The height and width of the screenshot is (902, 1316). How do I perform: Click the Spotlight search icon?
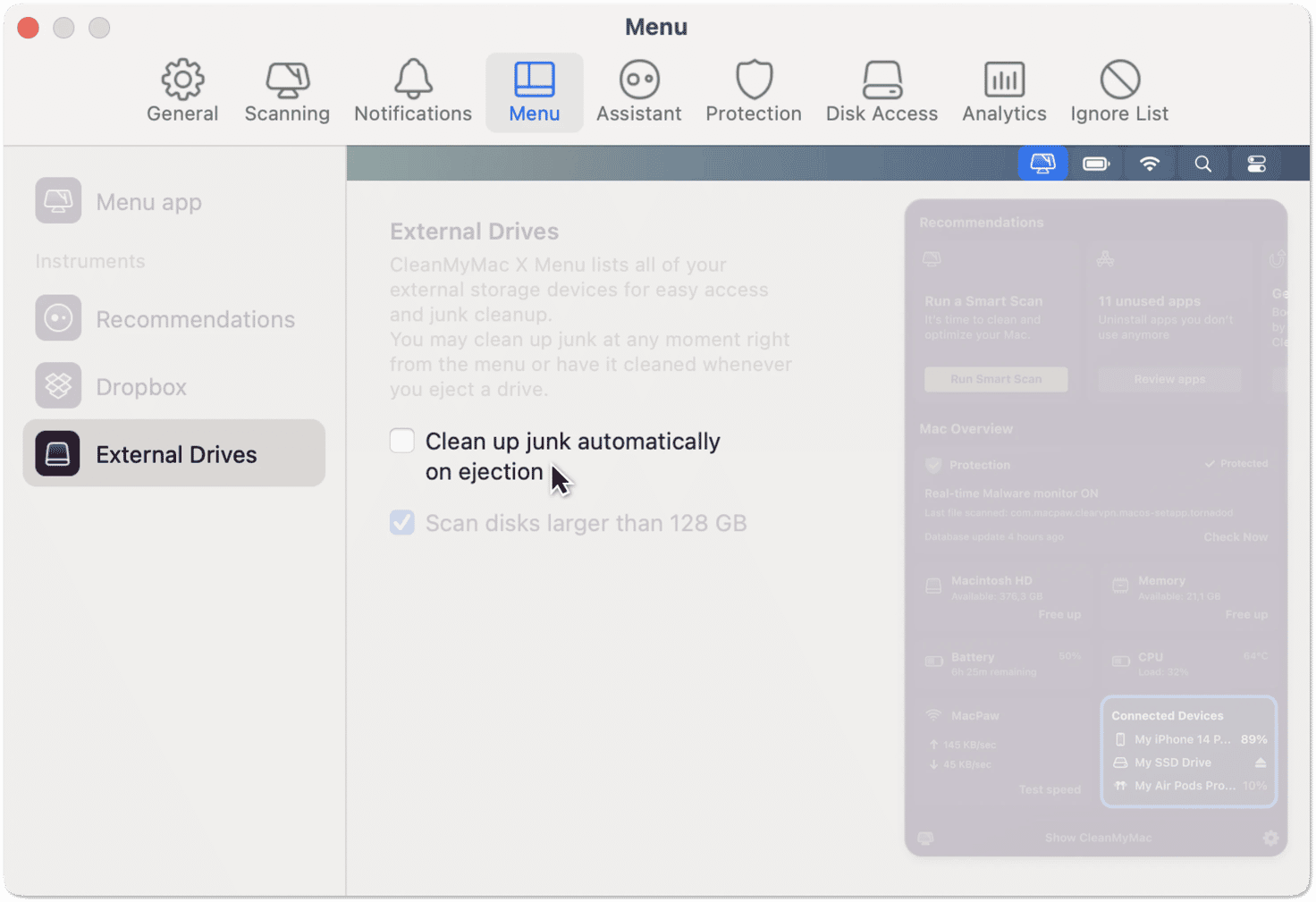pos(1203,164)
